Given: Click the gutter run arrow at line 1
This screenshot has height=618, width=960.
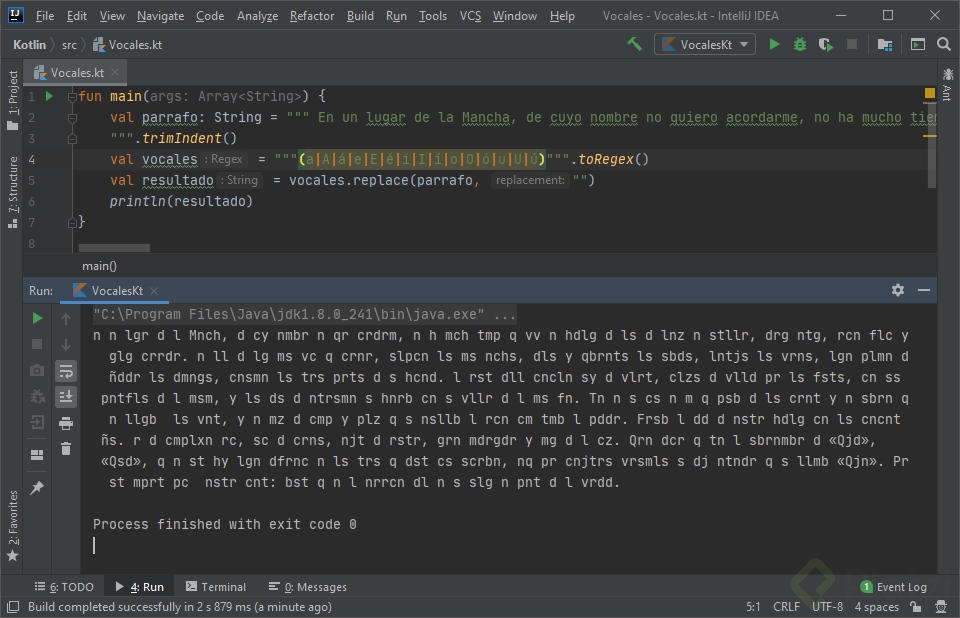Looking at the screenshot, I should point(49,96).
